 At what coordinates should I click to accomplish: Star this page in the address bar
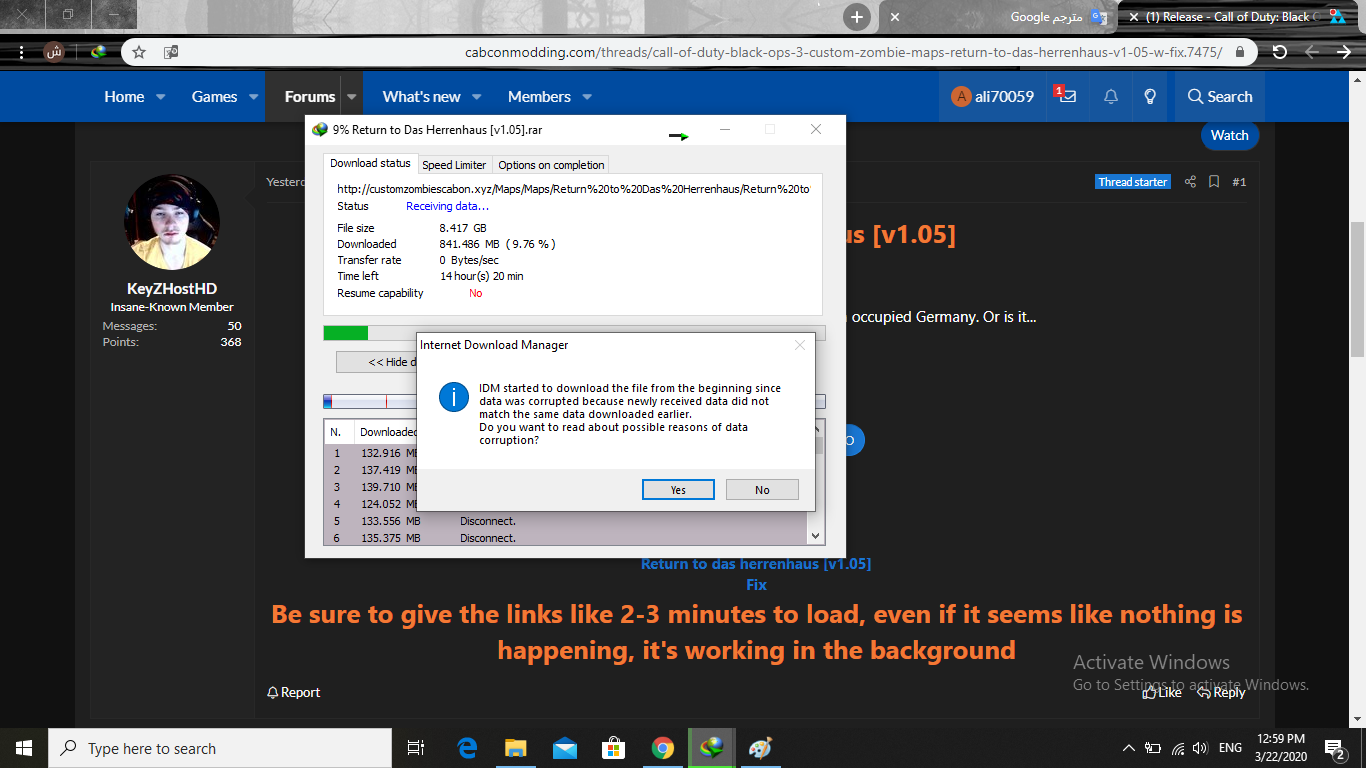(139, 52)
